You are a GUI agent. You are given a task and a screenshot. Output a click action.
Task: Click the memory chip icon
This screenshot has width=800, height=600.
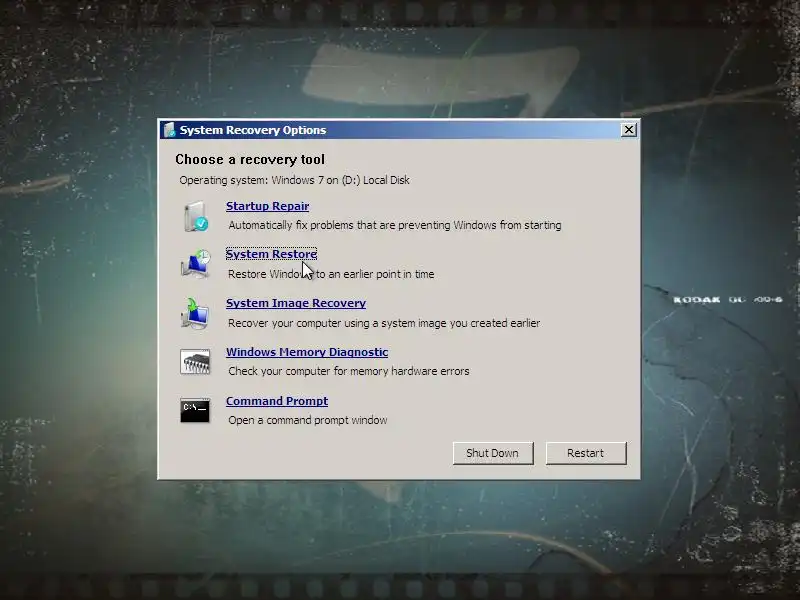coord(195,362)
